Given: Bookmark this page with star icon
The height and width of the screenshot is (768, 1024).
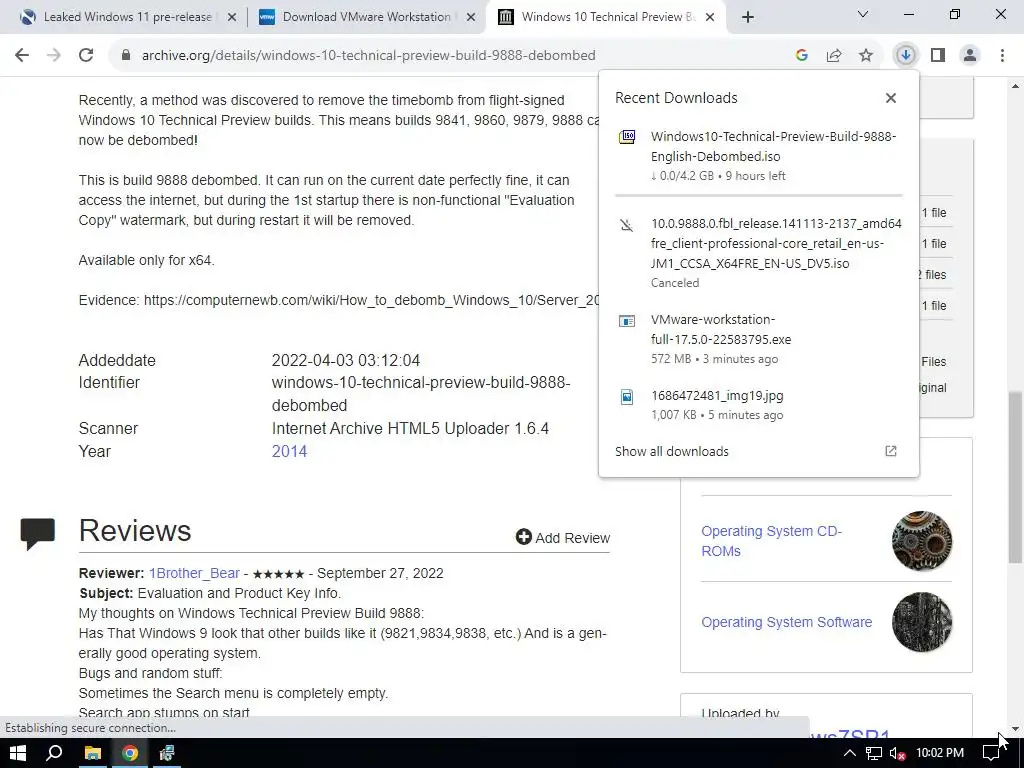Looking at the screenshot, I should (866, 56).
